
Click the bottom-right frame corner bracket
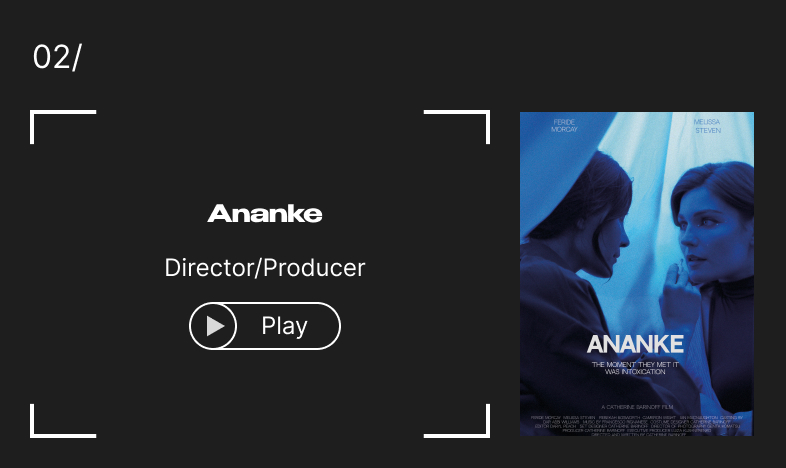tap(457, 421)
